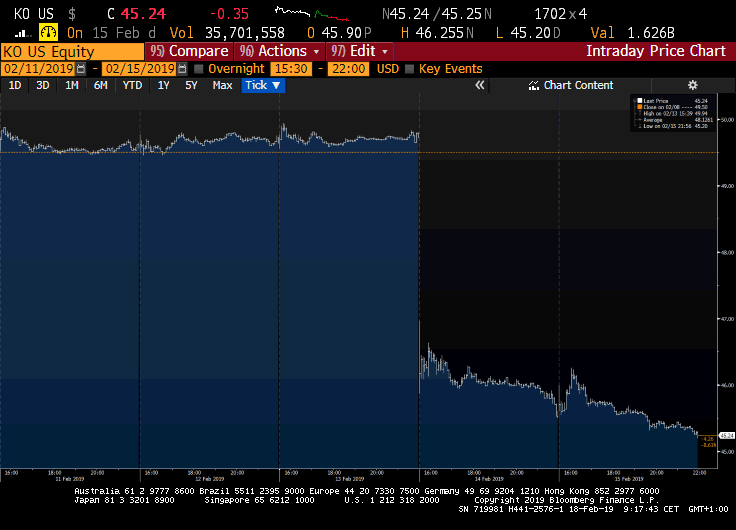The height and width of the screenshot is (530, 736).
Task: Open the start date calendar picker icon
Action: (x=81, y=69)
